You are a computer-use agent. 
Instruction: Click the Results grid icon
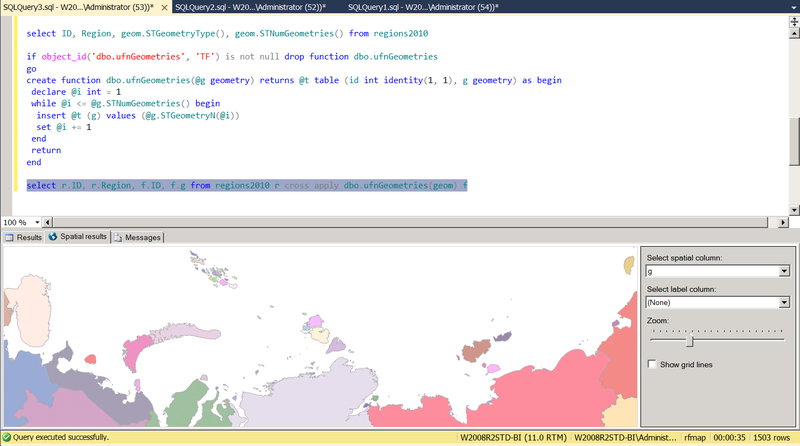tap(9, 237)
